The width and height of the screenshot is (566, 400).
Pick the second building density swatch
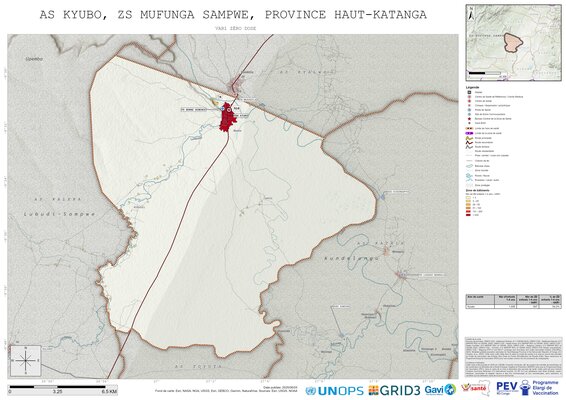click(x=469, y=201)
